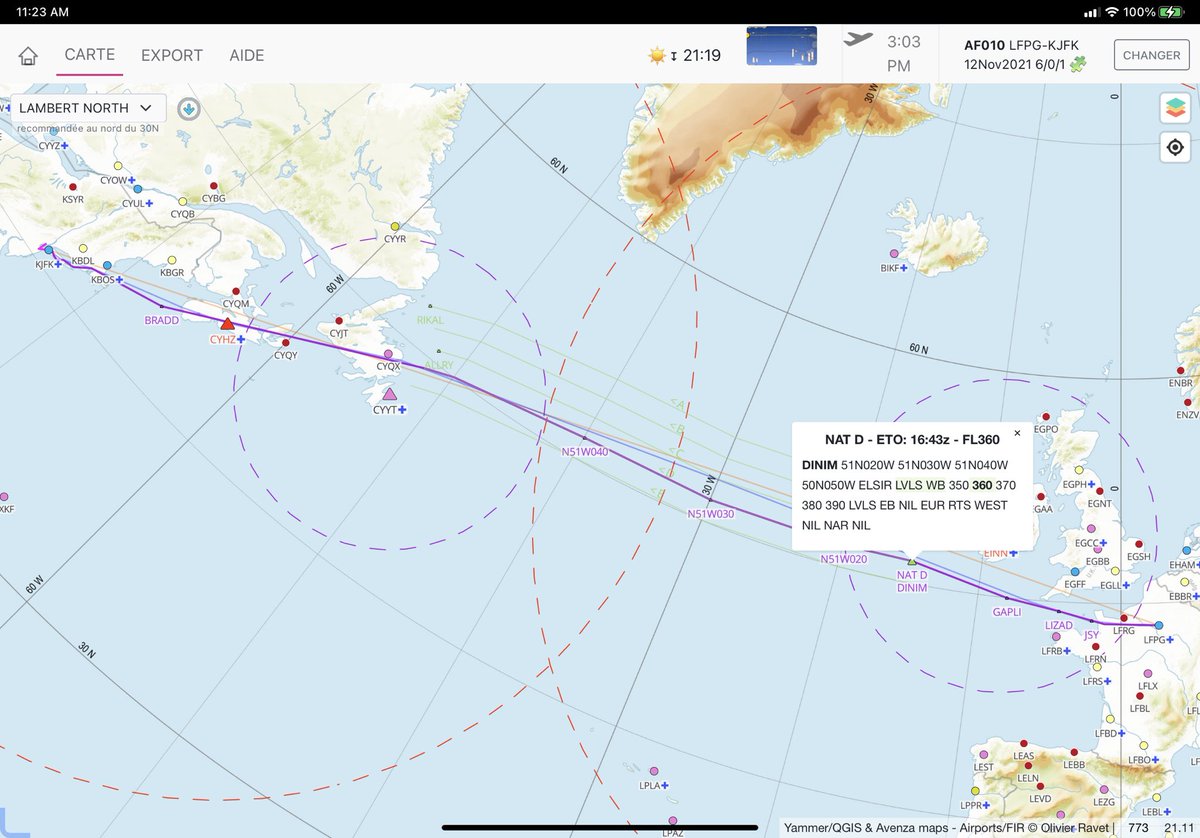
Task: Tap the KBDL airport marker
Action: point(82,248)
